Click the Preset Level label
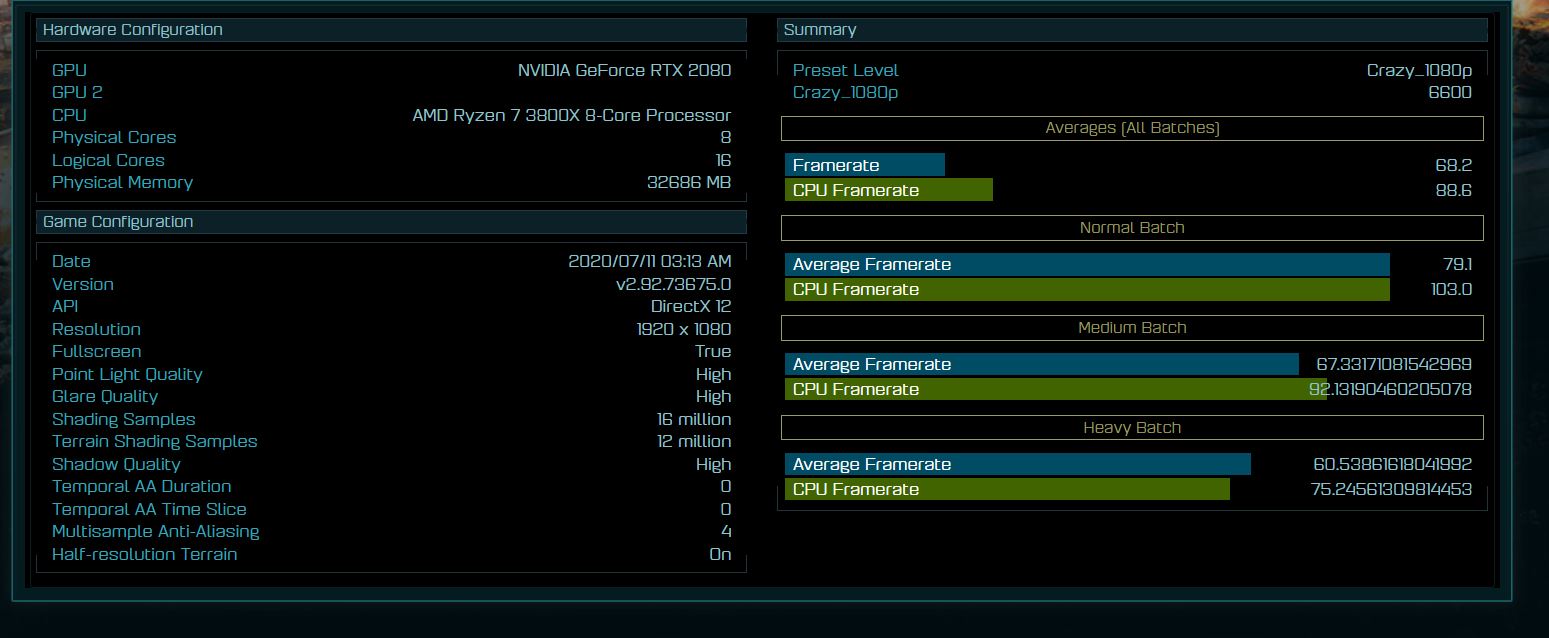 [845, 70]
